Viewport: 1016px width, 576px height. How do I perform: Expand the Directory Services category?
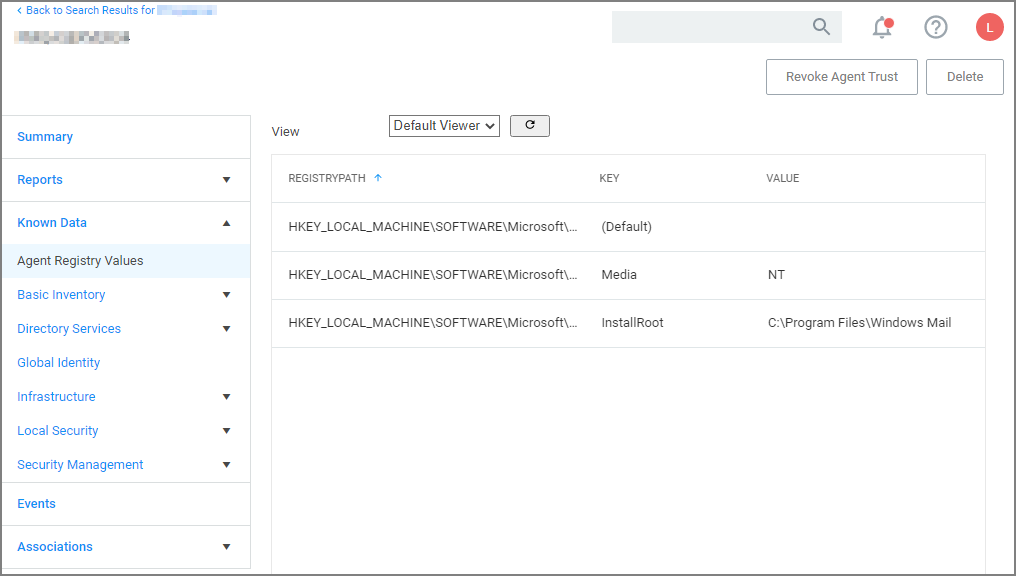(x=227, y=329)
